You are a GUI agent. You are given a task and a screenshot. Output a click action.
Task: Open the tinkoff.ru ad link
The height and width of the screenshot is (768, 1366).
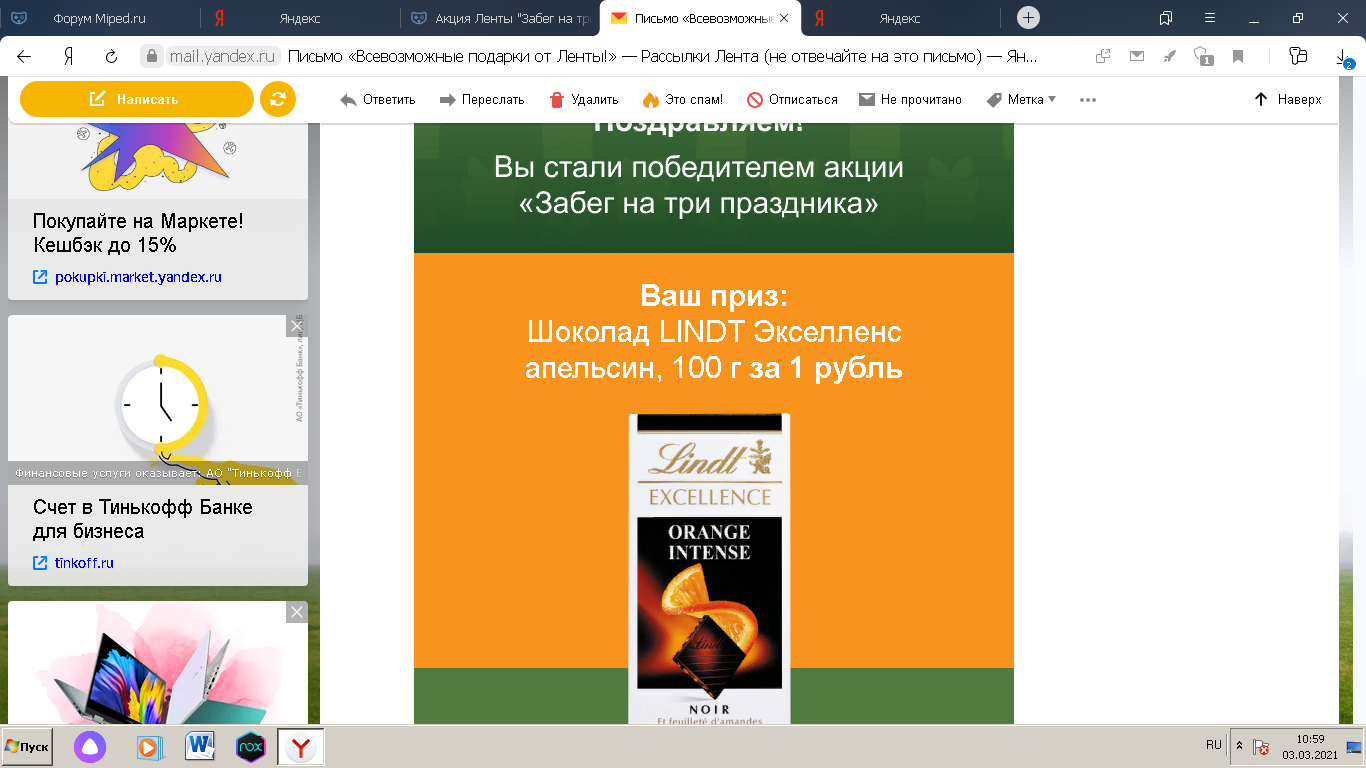coord(84,563)
